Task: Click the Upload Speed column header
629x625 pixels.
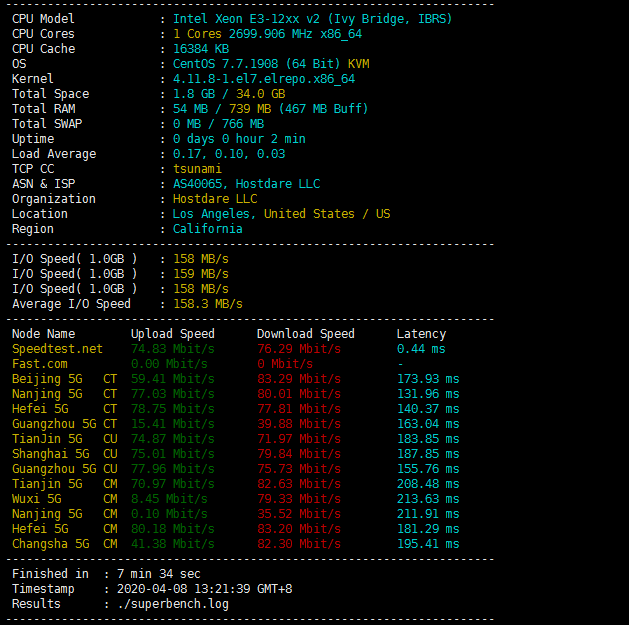Action: [172, 334]
